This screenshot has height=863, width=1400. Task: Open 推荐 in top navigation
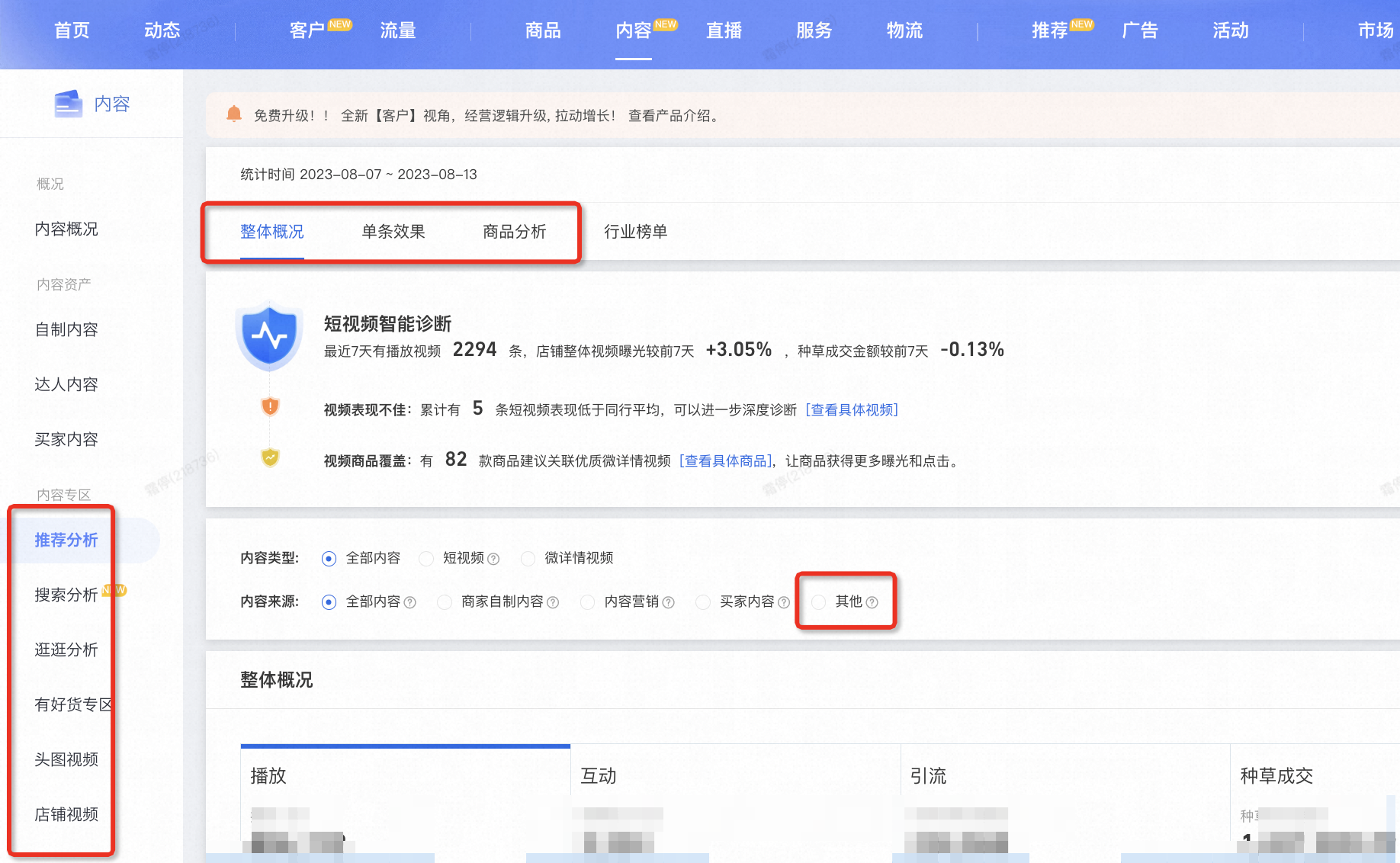click(1050, 30)
